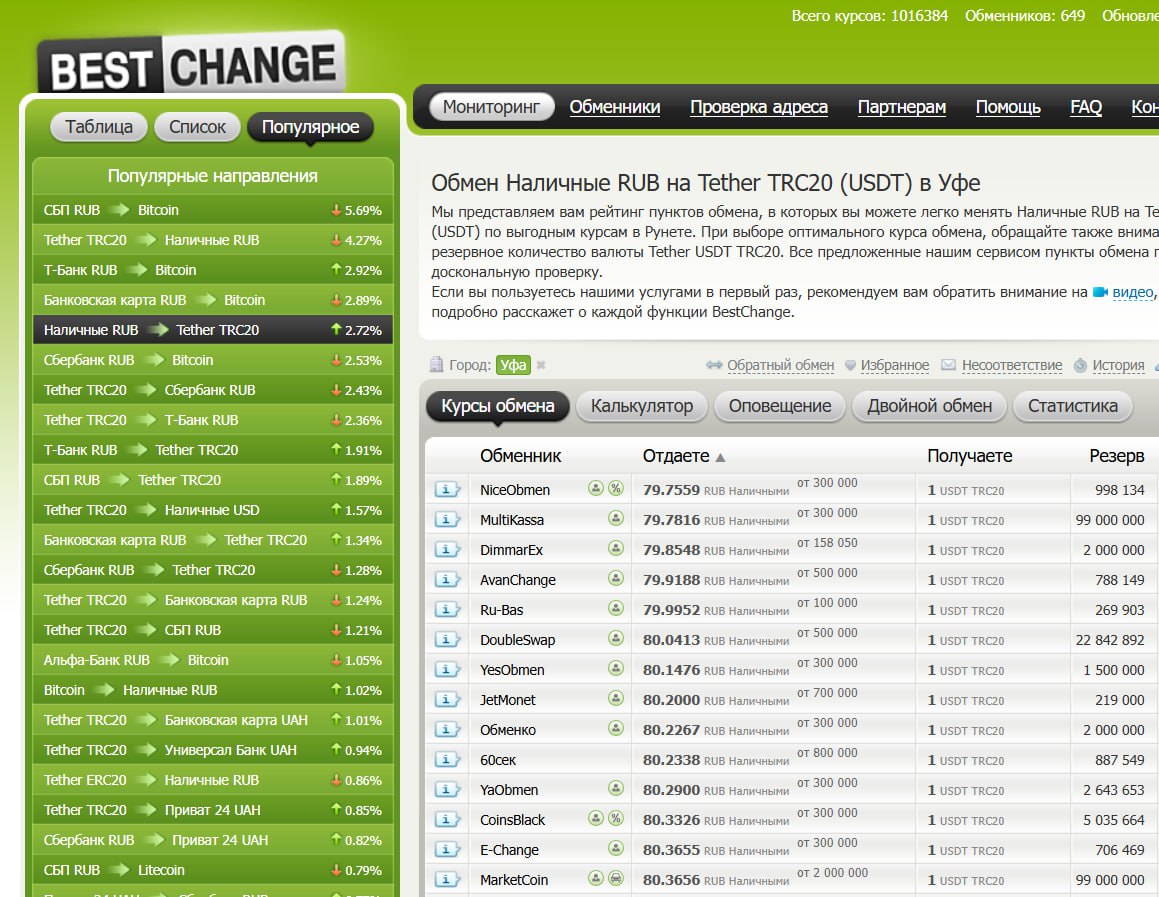Open the Уфа city selector

coord(513,365)
